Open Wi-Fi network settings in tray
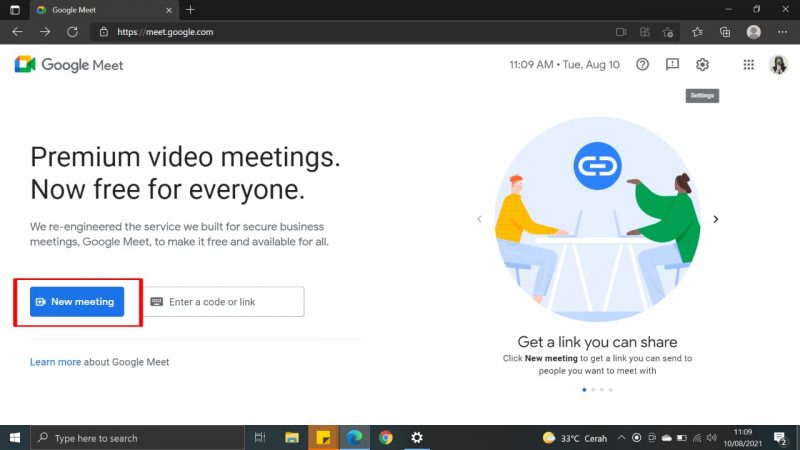The height and width of the screenshot is (450, 800). pos(697,438)
